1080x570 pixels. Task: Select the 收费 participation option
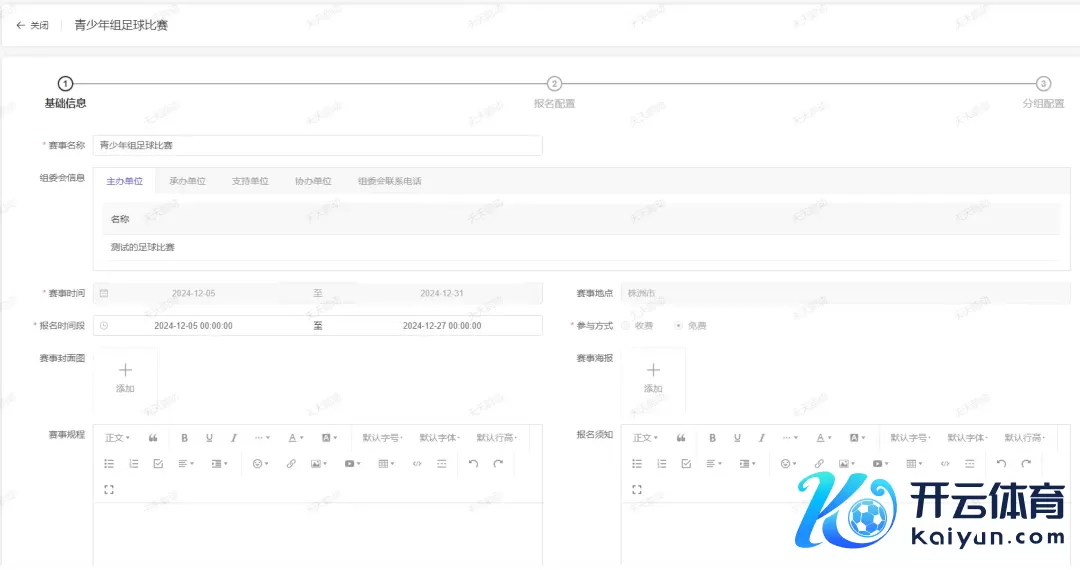click(x=626, y=326)
